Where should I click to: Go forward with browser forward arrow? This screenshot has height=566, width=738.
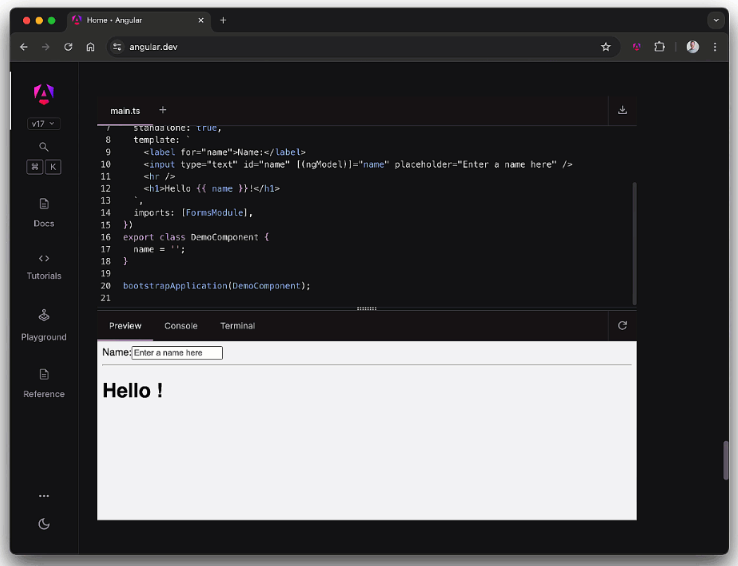46,47
